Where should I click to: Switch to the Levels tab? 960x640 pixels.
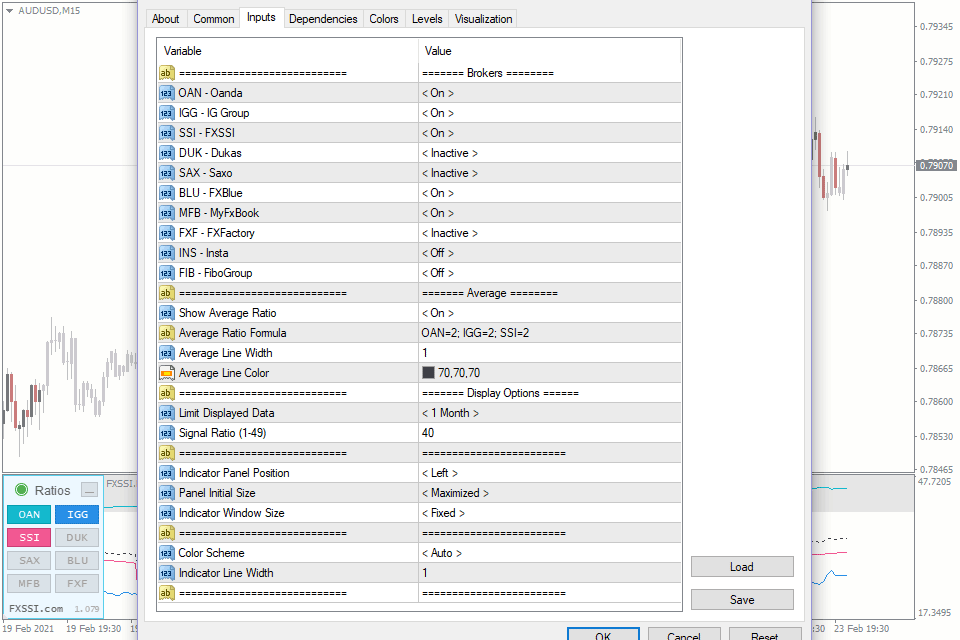427,19
